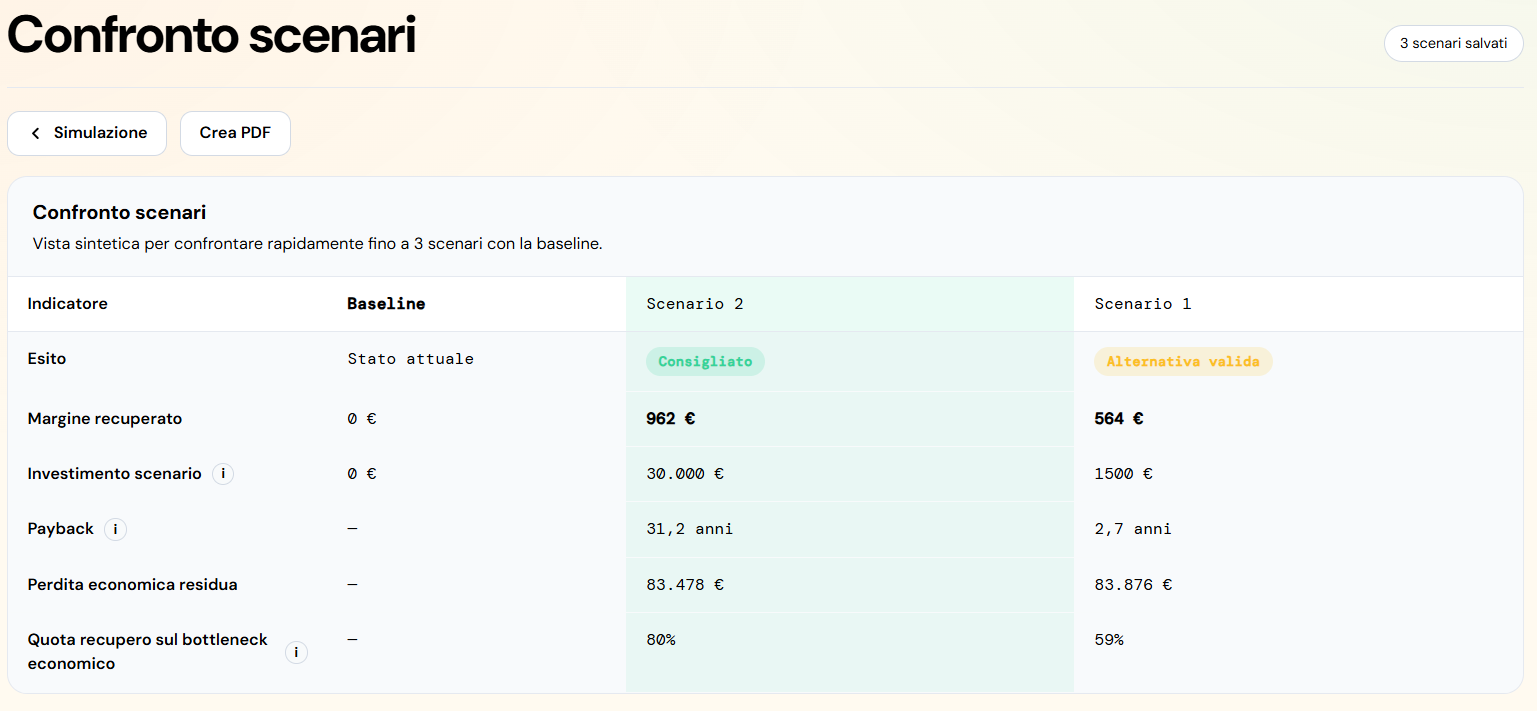Click the 30.000 € investment value
1537x711 pixels.
tap(685, 474)
